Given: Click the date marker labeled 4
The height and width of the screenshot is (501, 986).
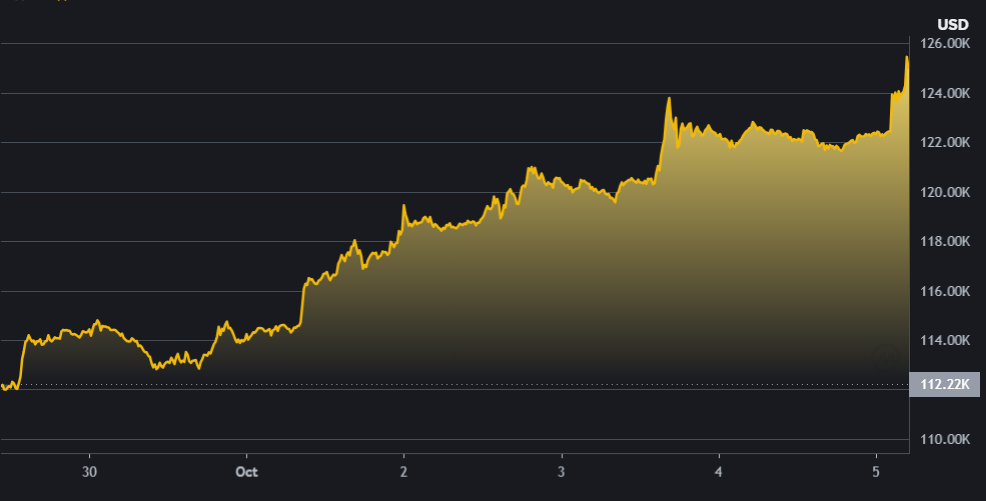Looking at the screenshot, I should coord(718,471).
